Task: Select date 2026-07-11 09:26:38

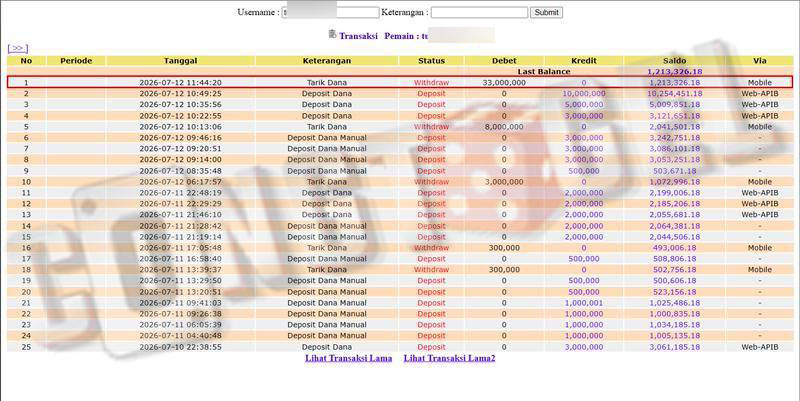Action: (181, 314)
